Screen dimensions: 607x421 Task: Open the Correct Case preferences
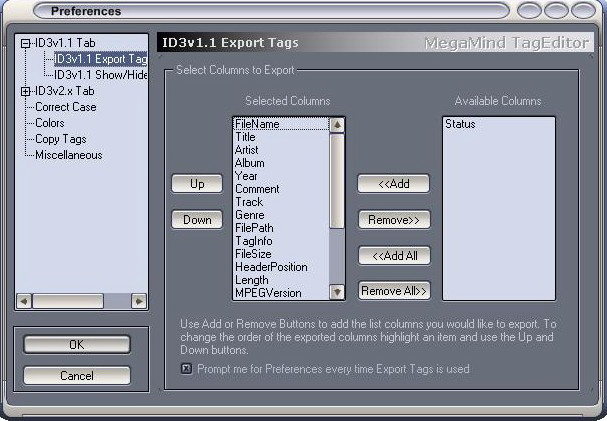tap(65, 107)
